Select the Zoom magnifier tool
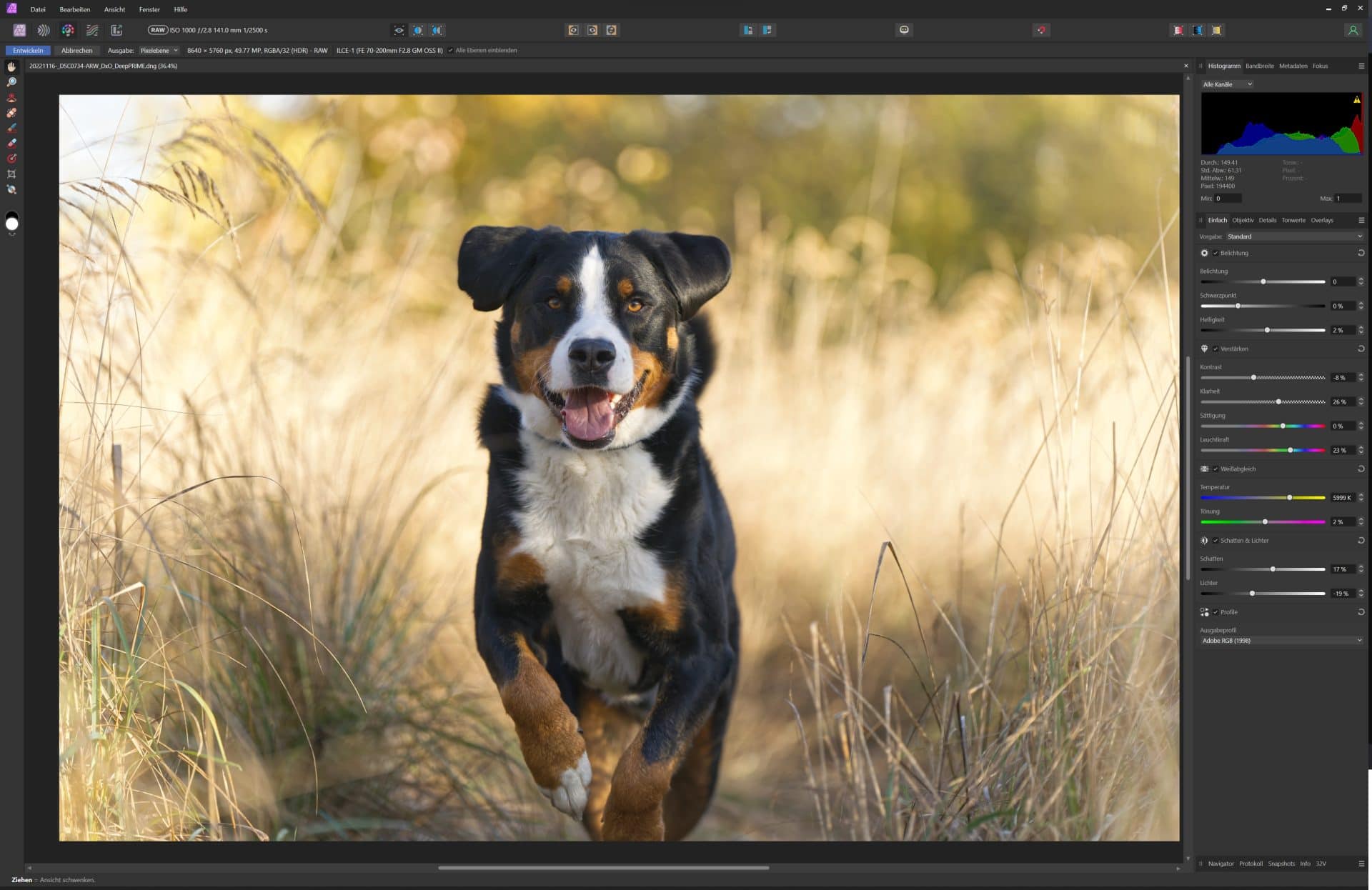Image resolution: width=1372 pixels, height=890 pixels. click(x=11, y=82)
